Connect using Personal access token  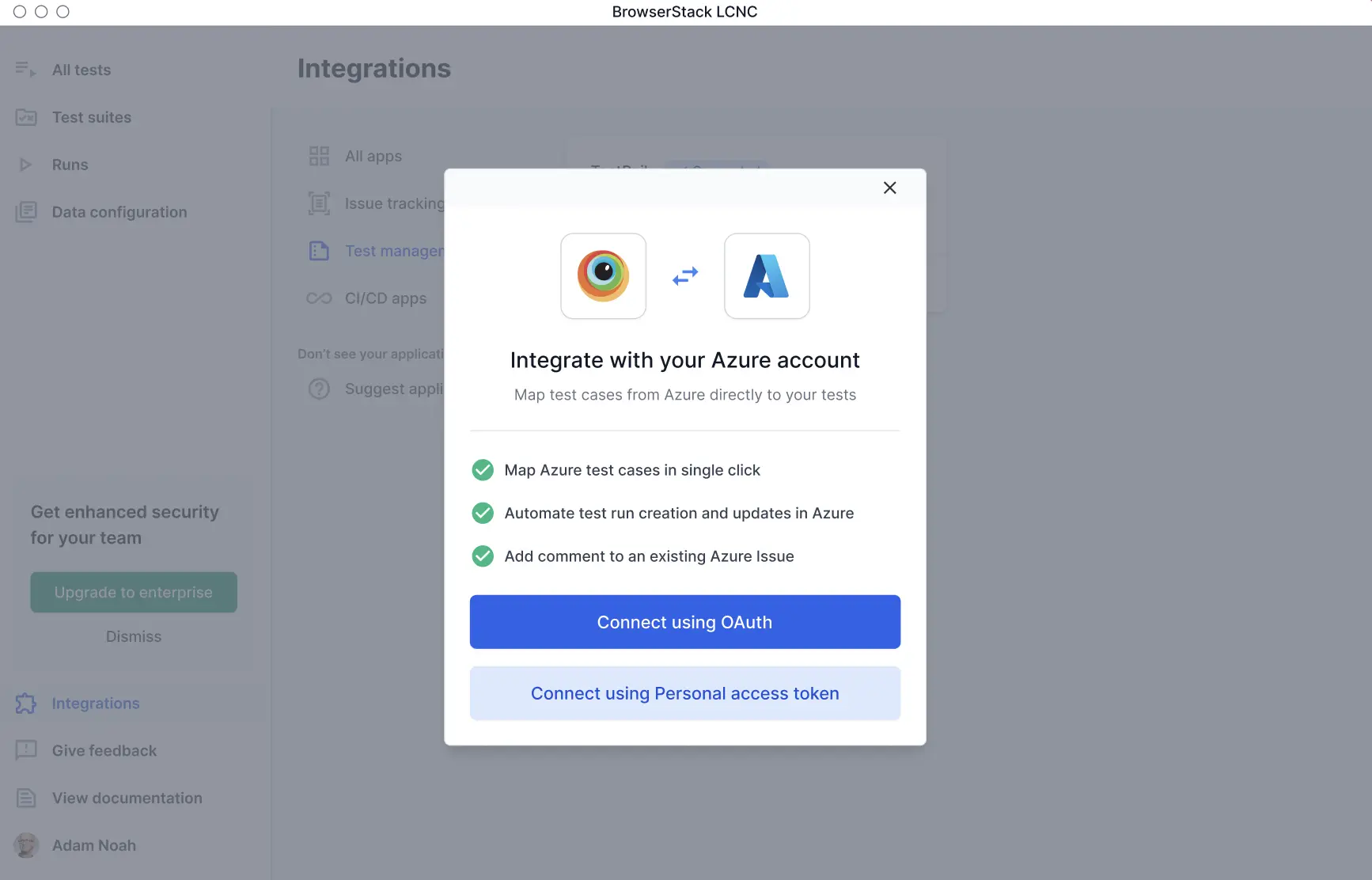pos(684,693)
